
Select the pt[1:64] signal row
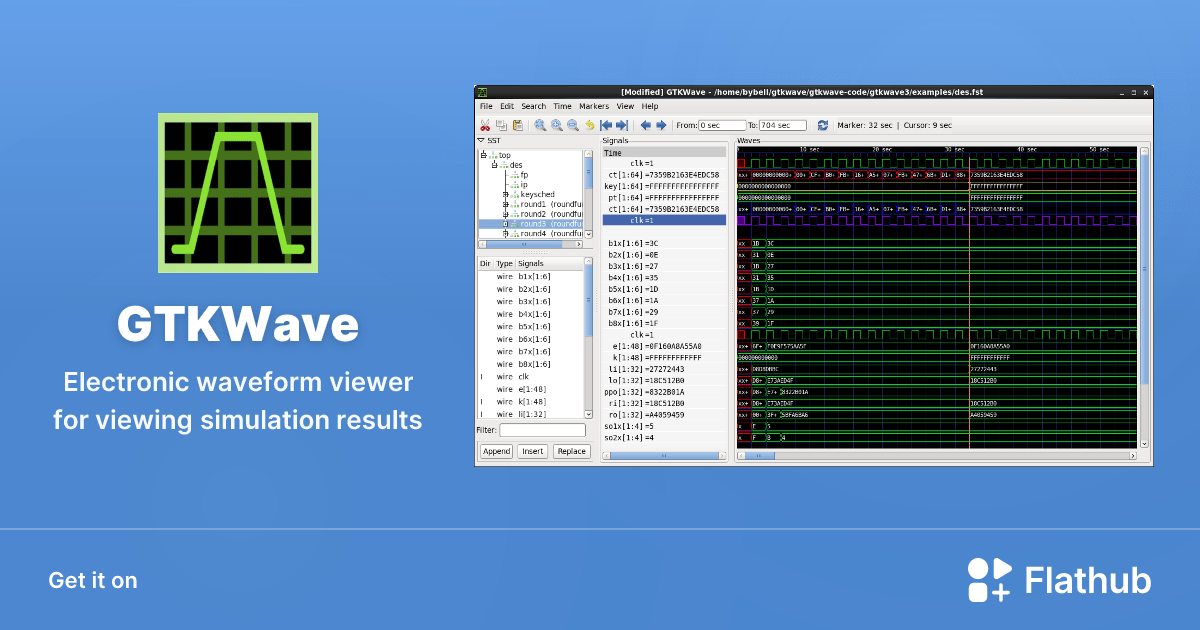click(x=664, y=197)
